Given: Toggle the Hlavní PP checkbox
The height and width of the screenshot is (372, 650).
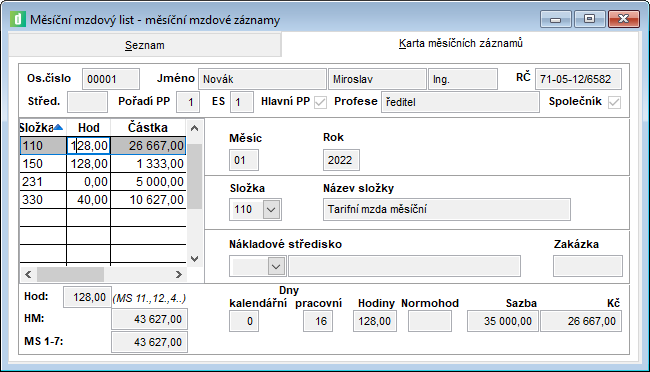Looking at the screenshot, I should tap(320, 102).
